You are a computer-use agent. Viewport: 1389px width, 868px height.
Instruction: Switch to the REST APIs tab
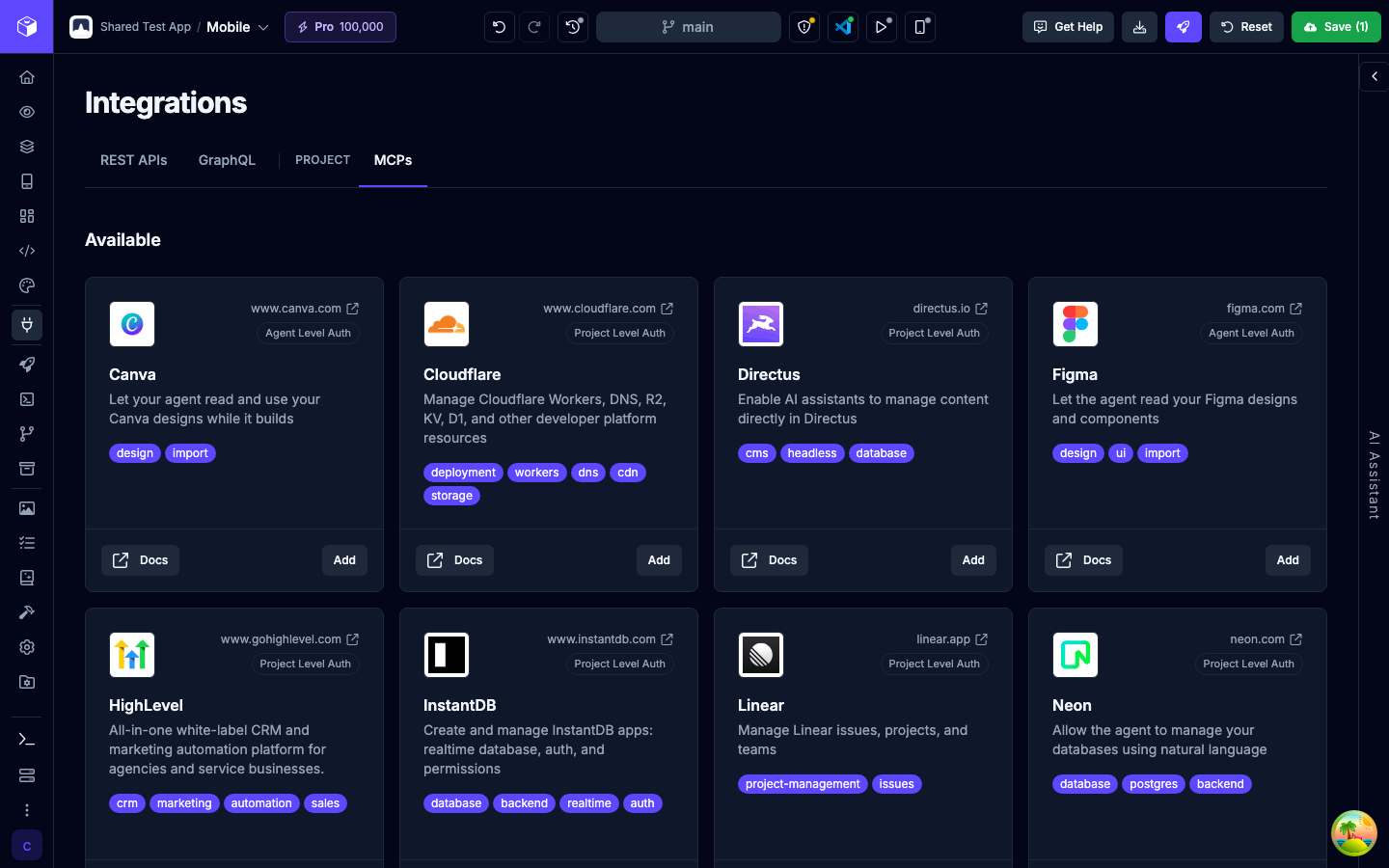[134, 160]
